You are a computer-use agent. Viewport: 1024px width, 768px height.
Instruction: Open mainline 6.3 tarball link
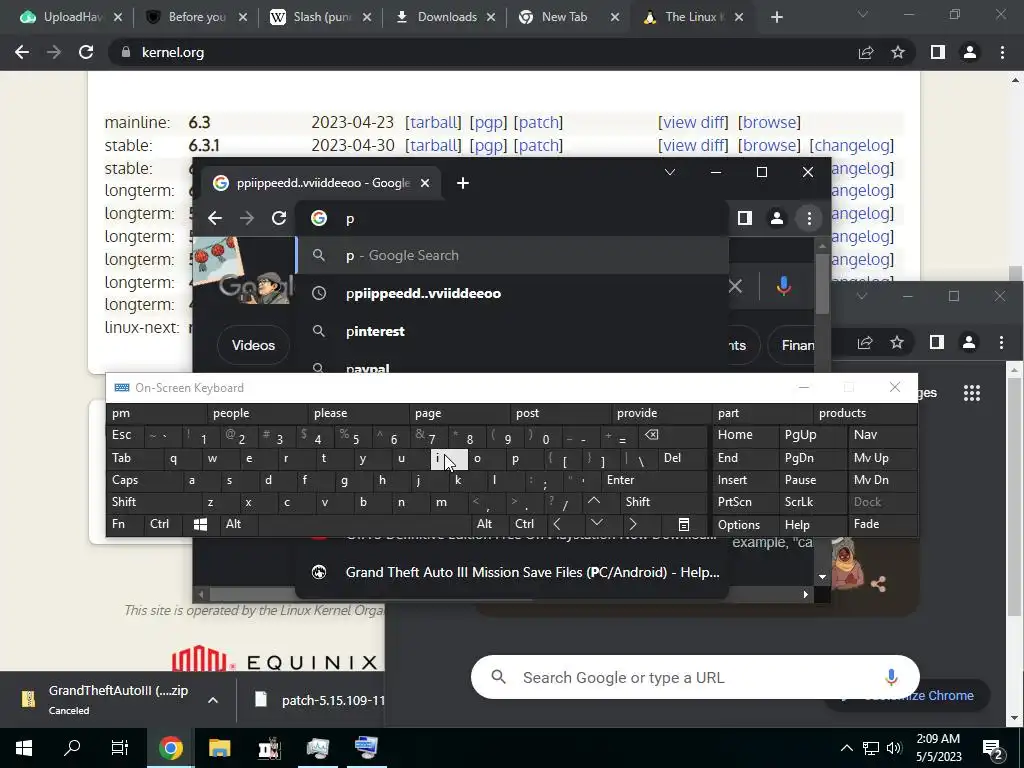[433, 122]
